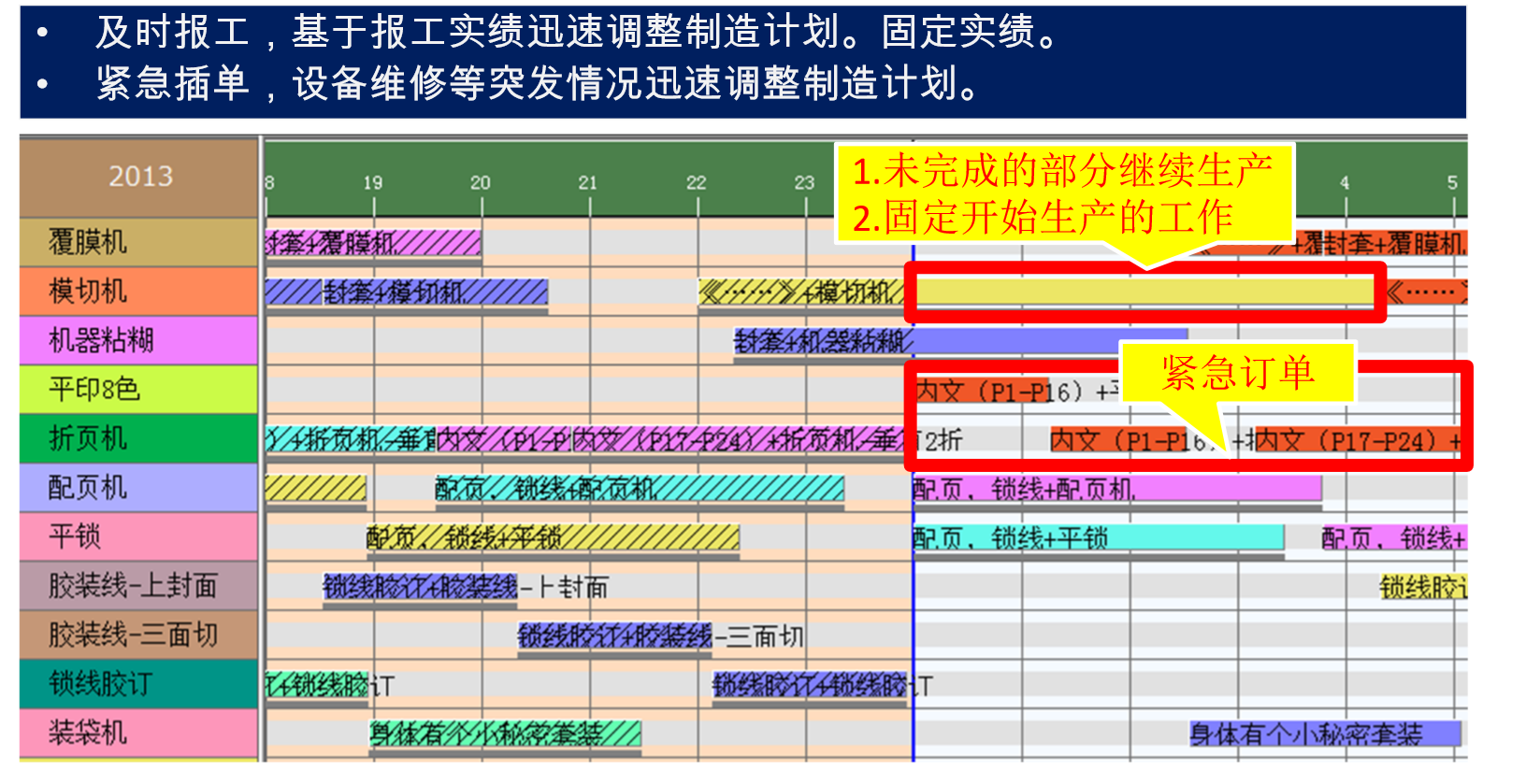Click the 配页机 row header

pos(138,488)
